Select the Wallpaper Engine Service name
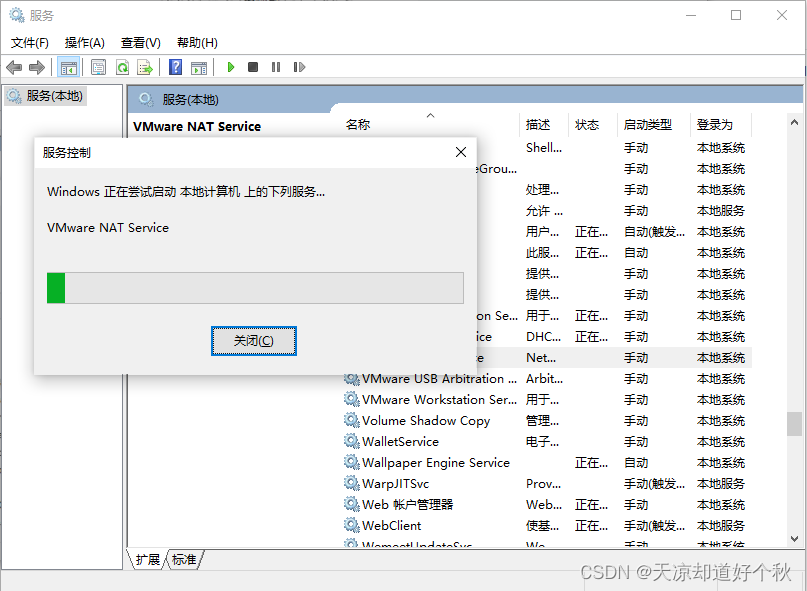807x591 pixels. (435, 463)
